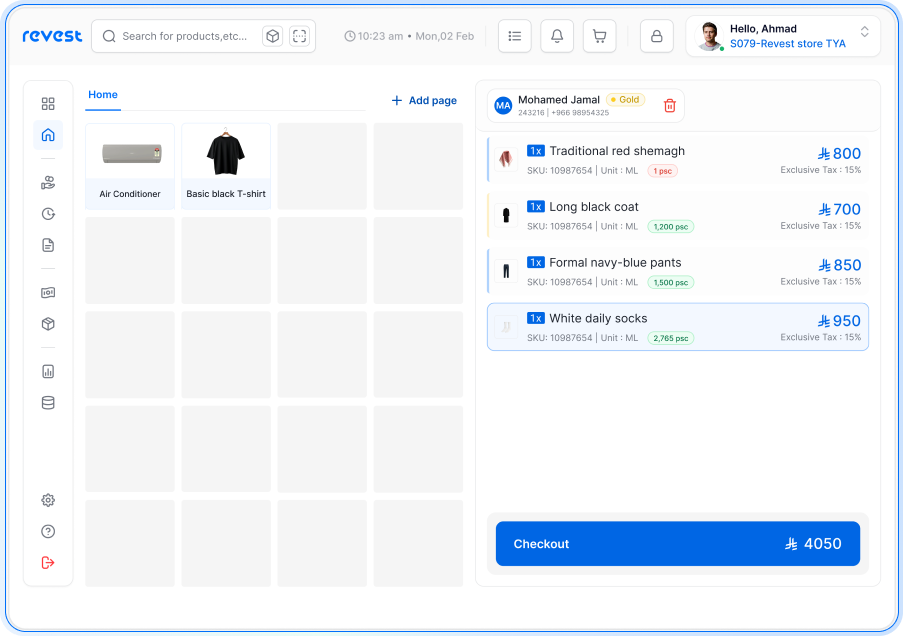The image size is (903, 636).
Task: Click the 1x quantity on Formal navy-blue pants
Action: 536,263
